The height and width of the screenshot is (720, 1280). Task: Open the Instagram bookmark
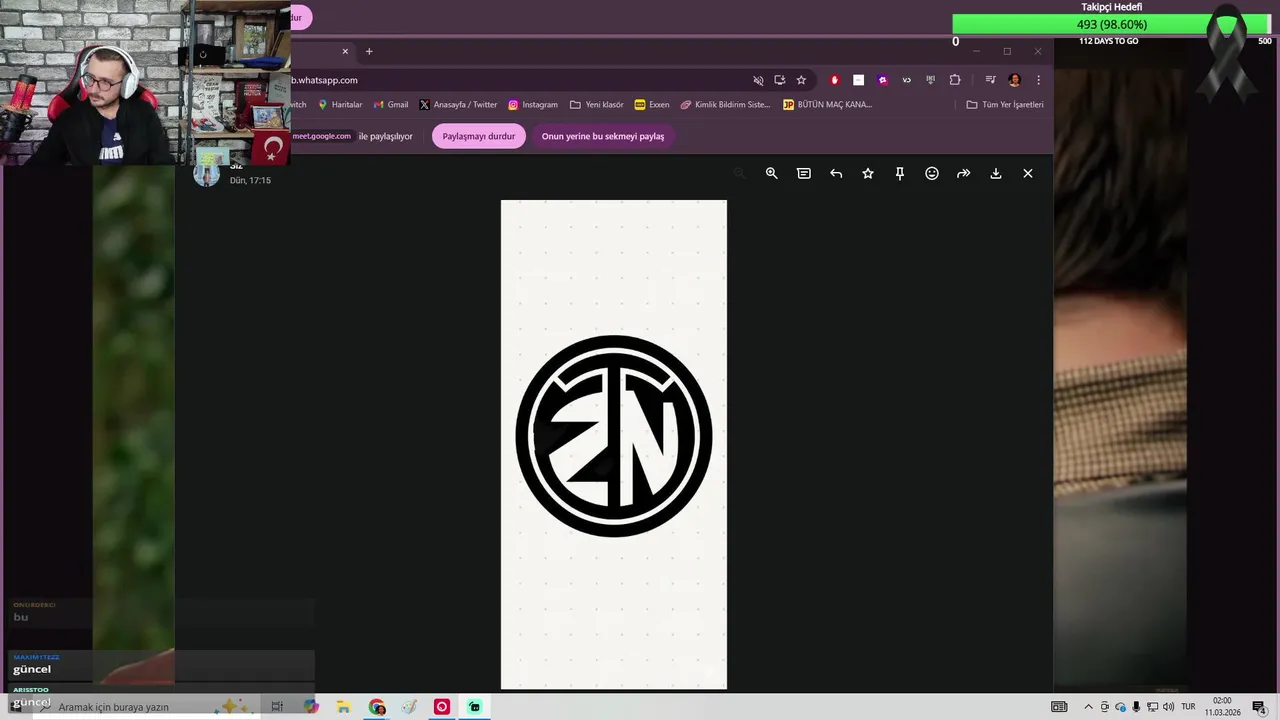pyautogui.click(x=533, y=104)
